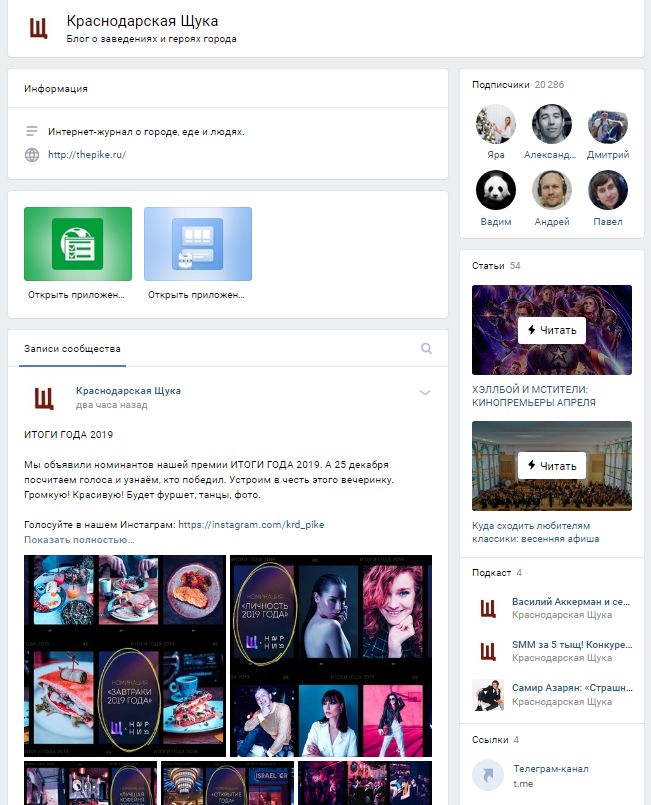The image size is (651, 805).
Task: Select the Записи сообщества tab
Action: [x=72, y=349]
